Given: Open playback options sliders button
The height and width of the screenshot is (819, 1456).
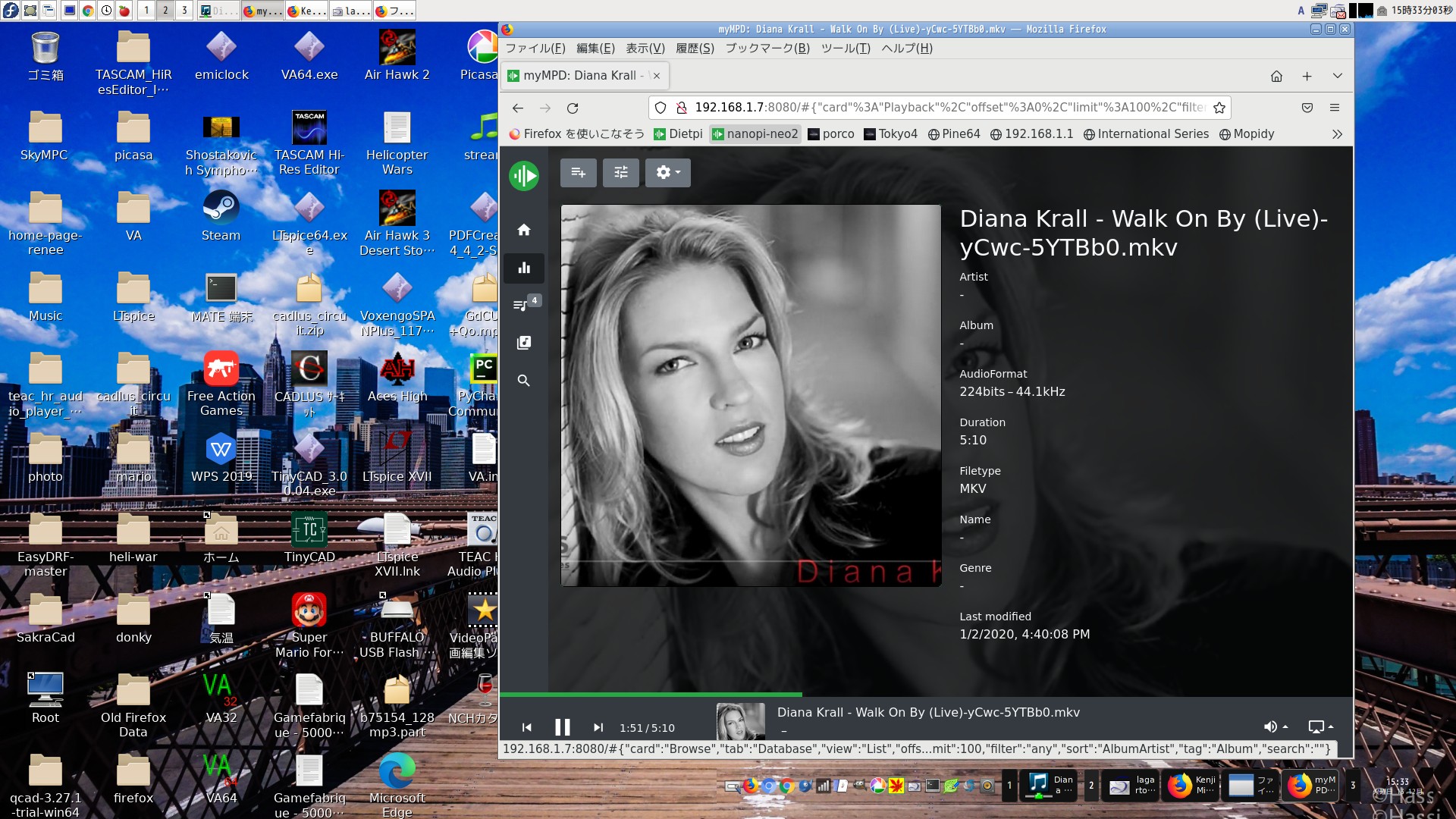Looking at the screenshot, I should click(x=620, y=173).
